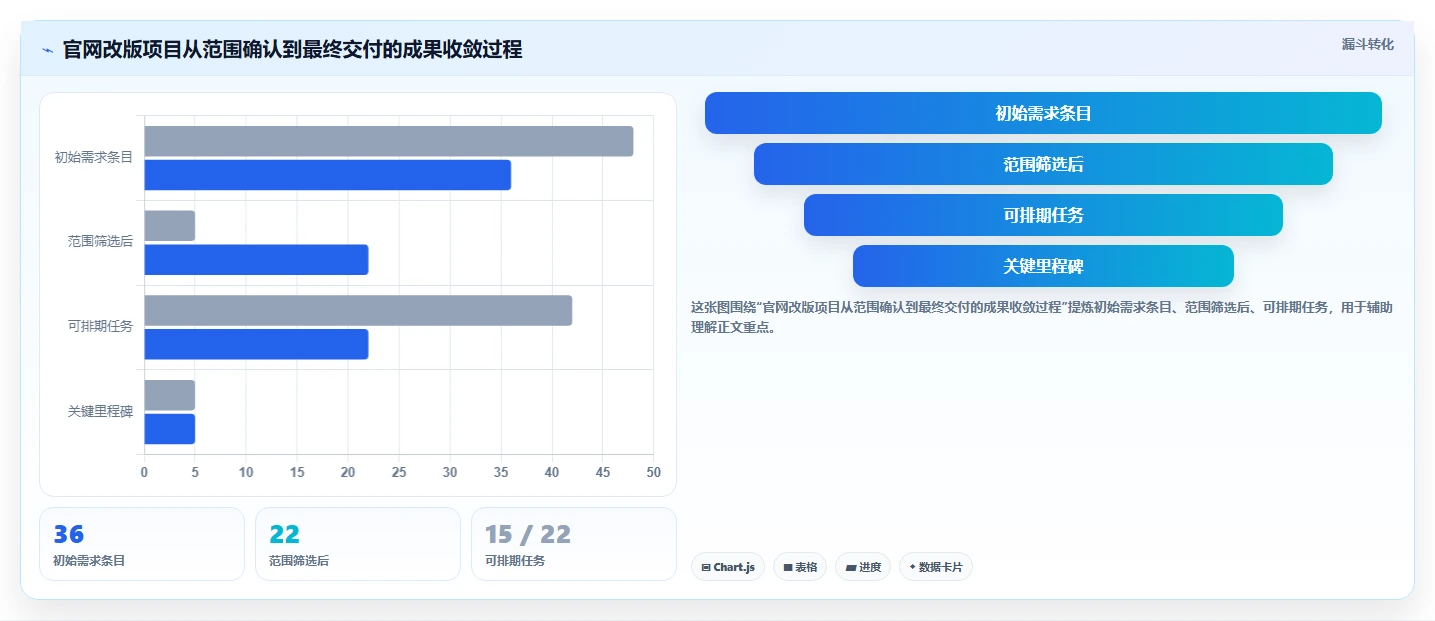Click the x-axis value 50
Viewport: 1435px width, 621px height.
tap(653, 472)
